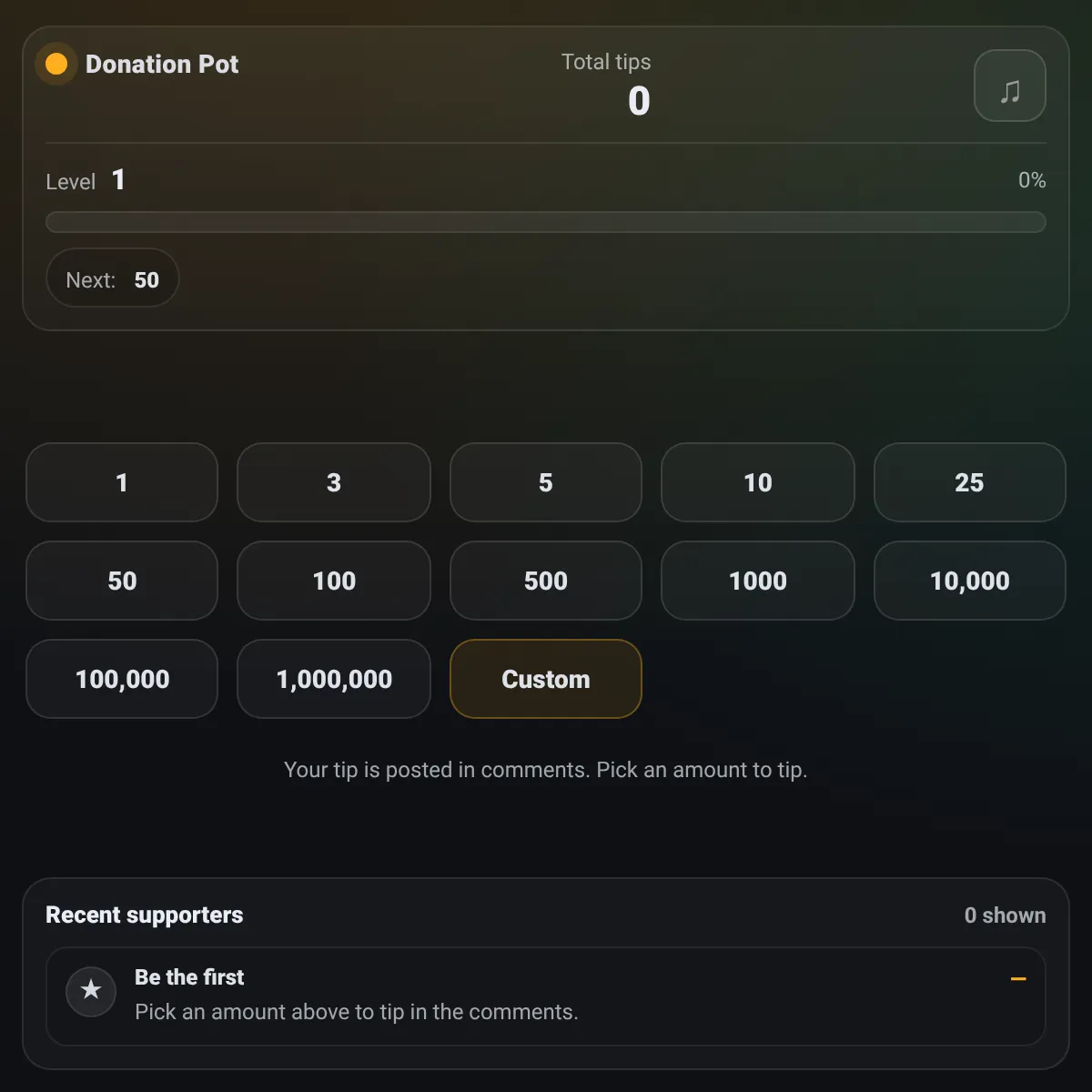1092x1092 pixels.
Task: Open the Custom tip amount option
Action: (546, 679)
